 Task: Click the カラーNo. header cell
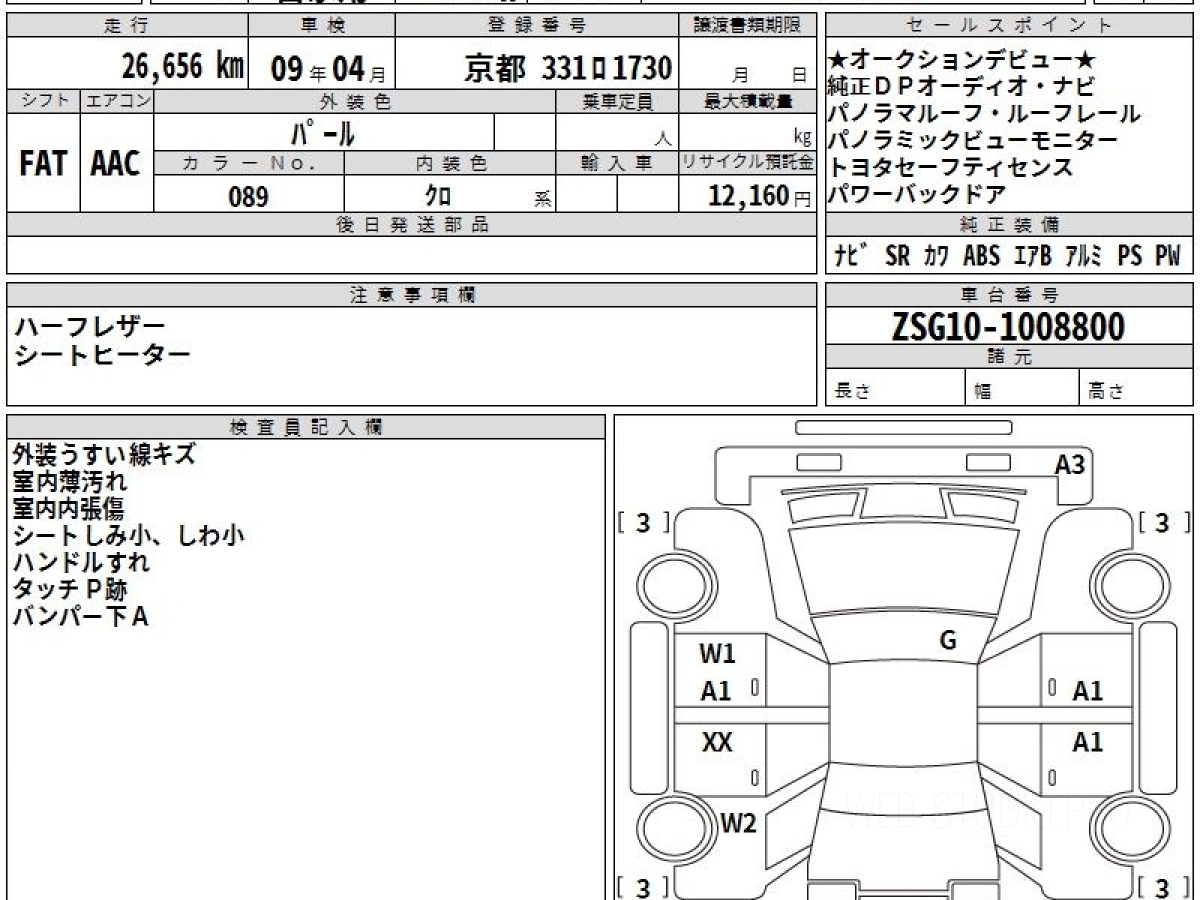click(x=249, y=163)
